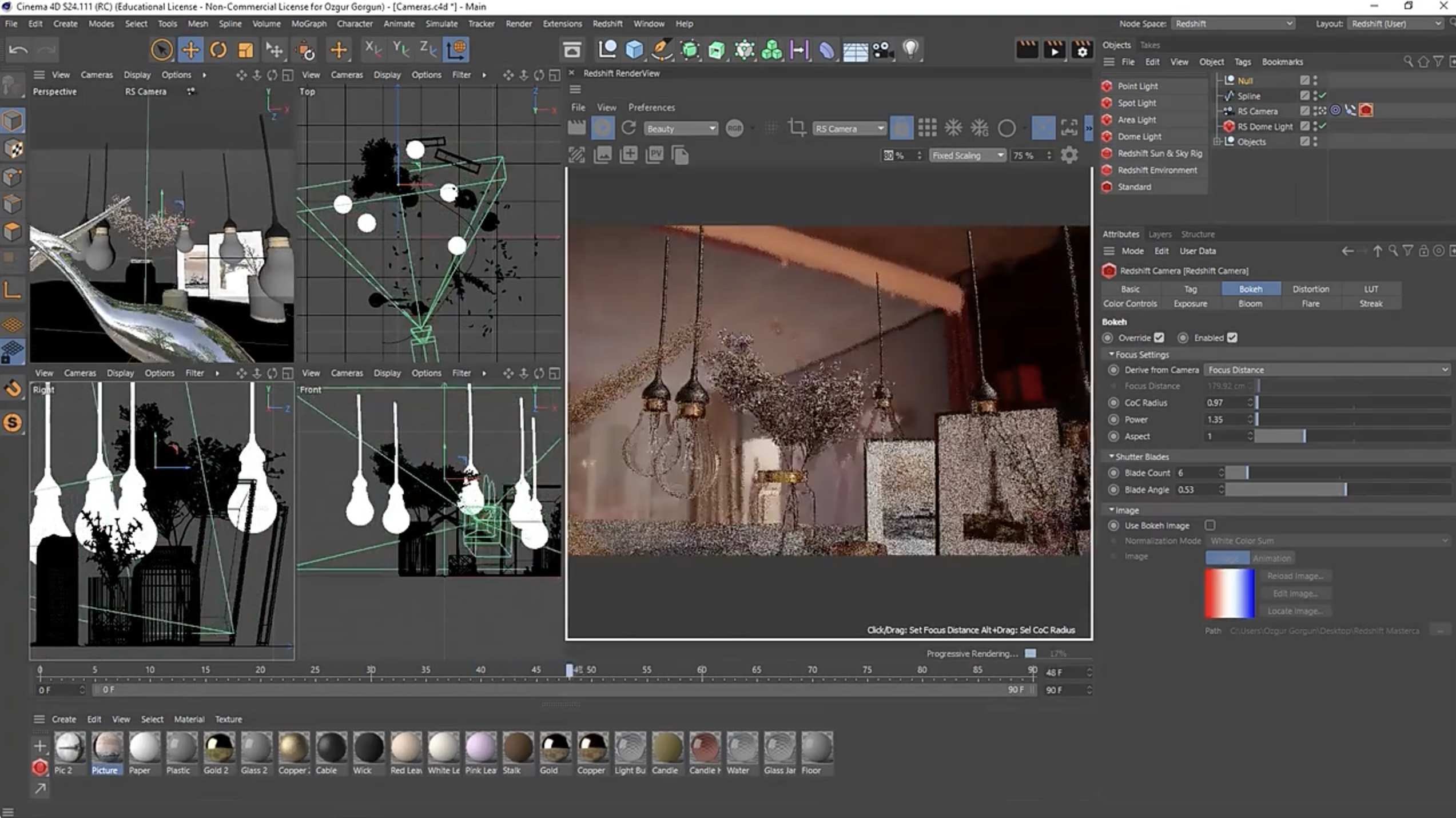Select the Rotate tool in main toolbar
The image size is (1456, 818).
(x=218, y=50)
